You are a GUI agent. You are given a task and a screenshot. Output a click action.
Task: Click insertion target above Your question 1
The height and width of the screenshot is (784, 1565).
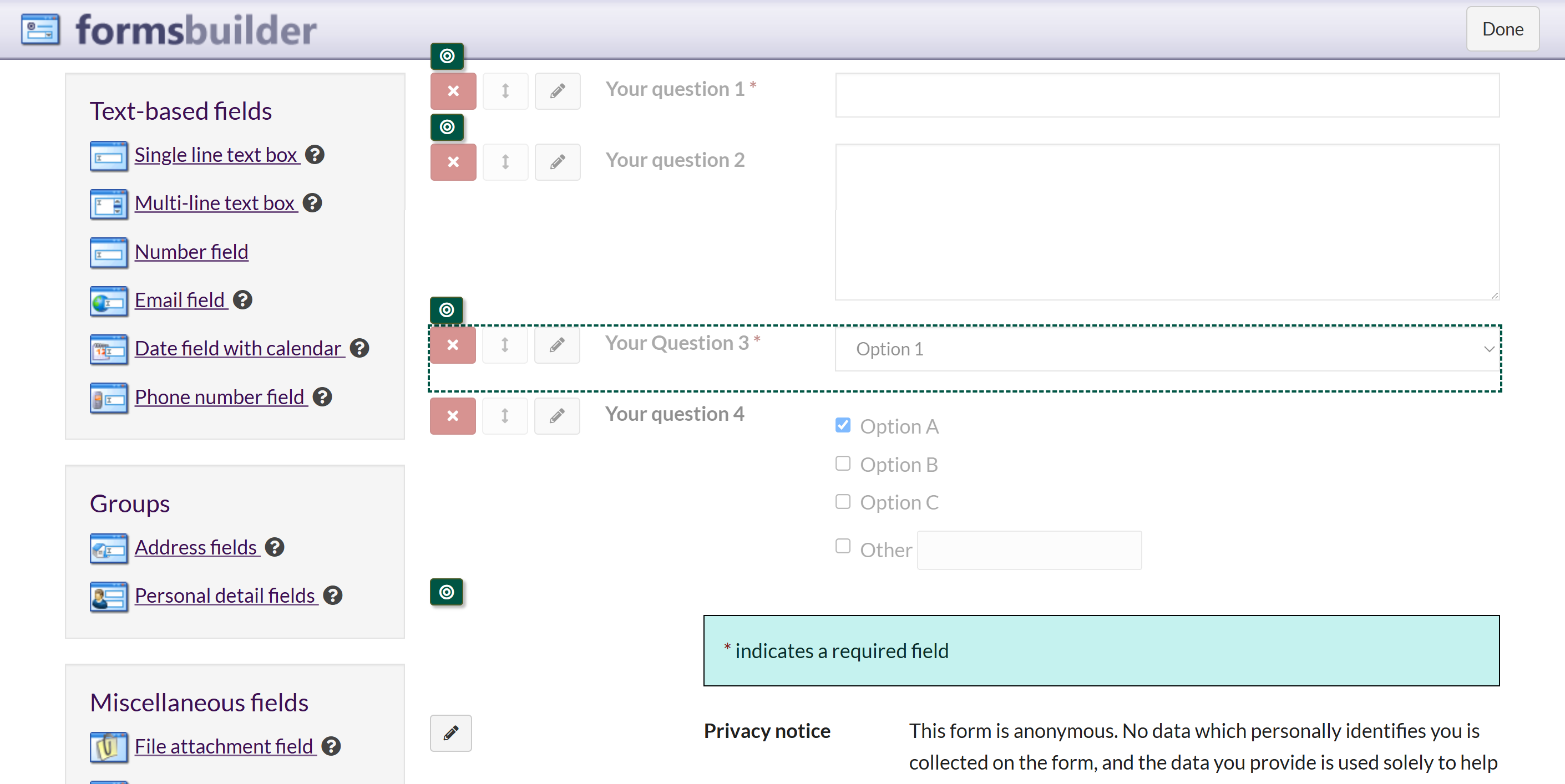447,56
